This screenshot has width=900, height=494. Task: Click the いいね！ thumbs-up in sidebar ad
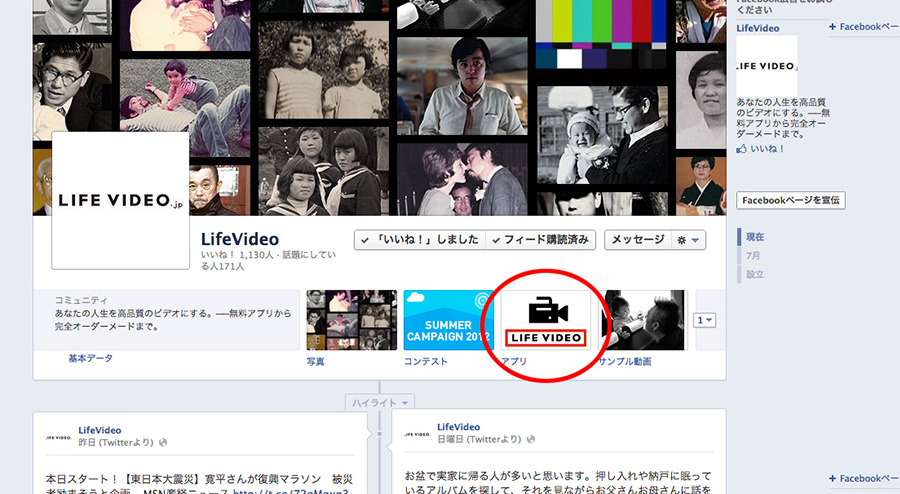click(x=761, y=149)
